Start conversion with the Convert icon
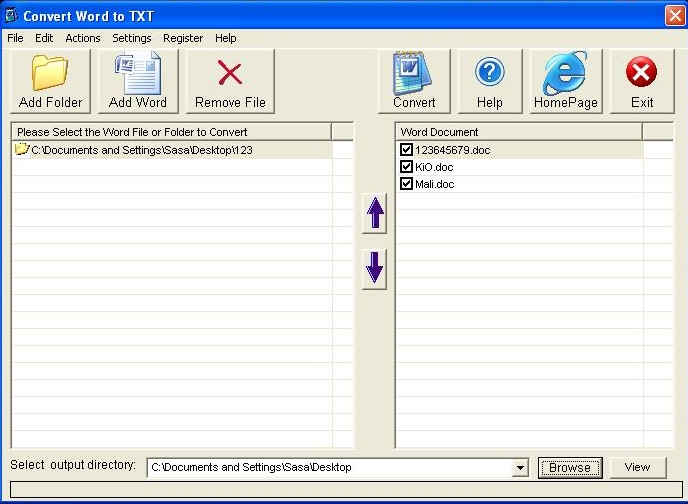688x504 pixels. pos(412,73)
